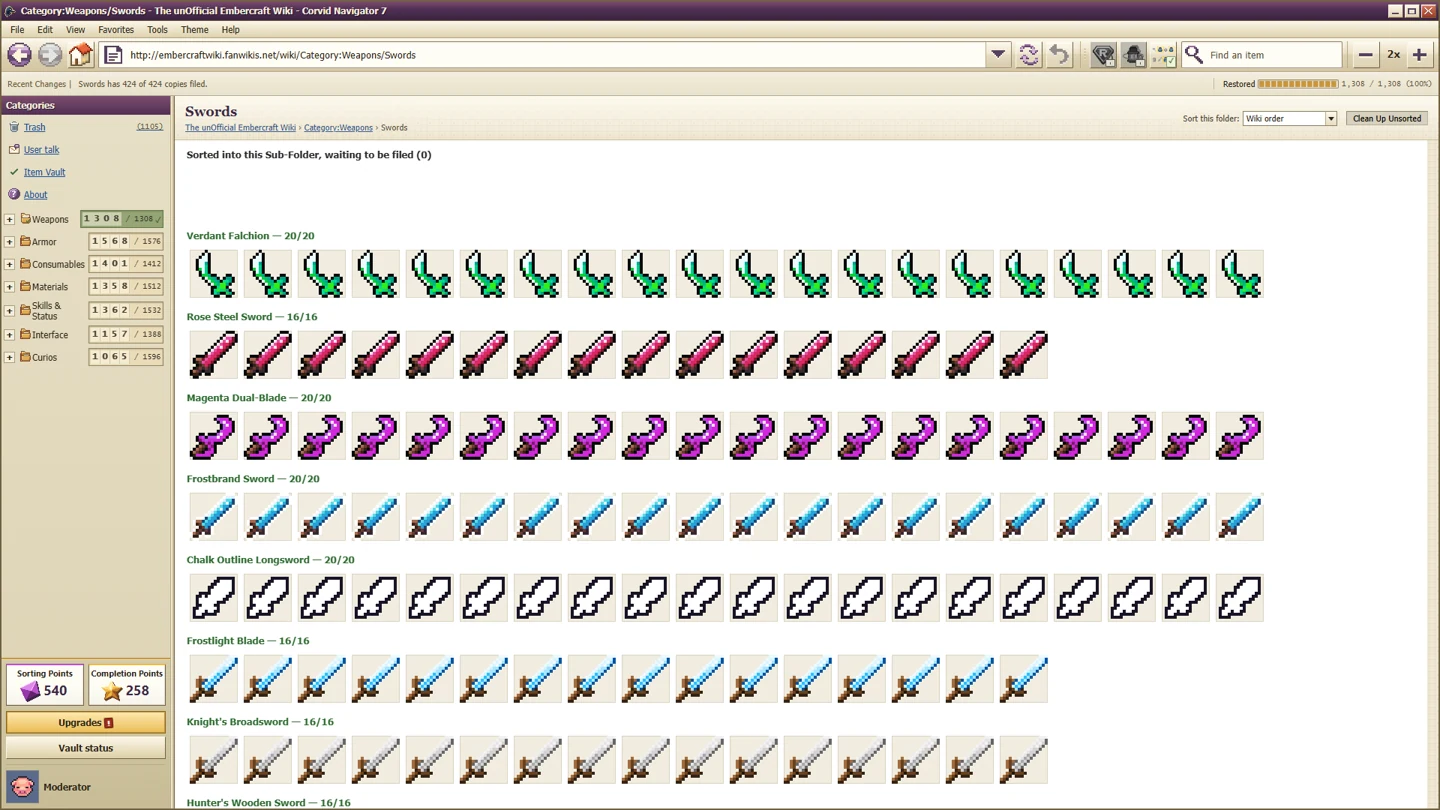
Task: Click the magnifying glass search icon
Action: click(x=1194, y=55)
